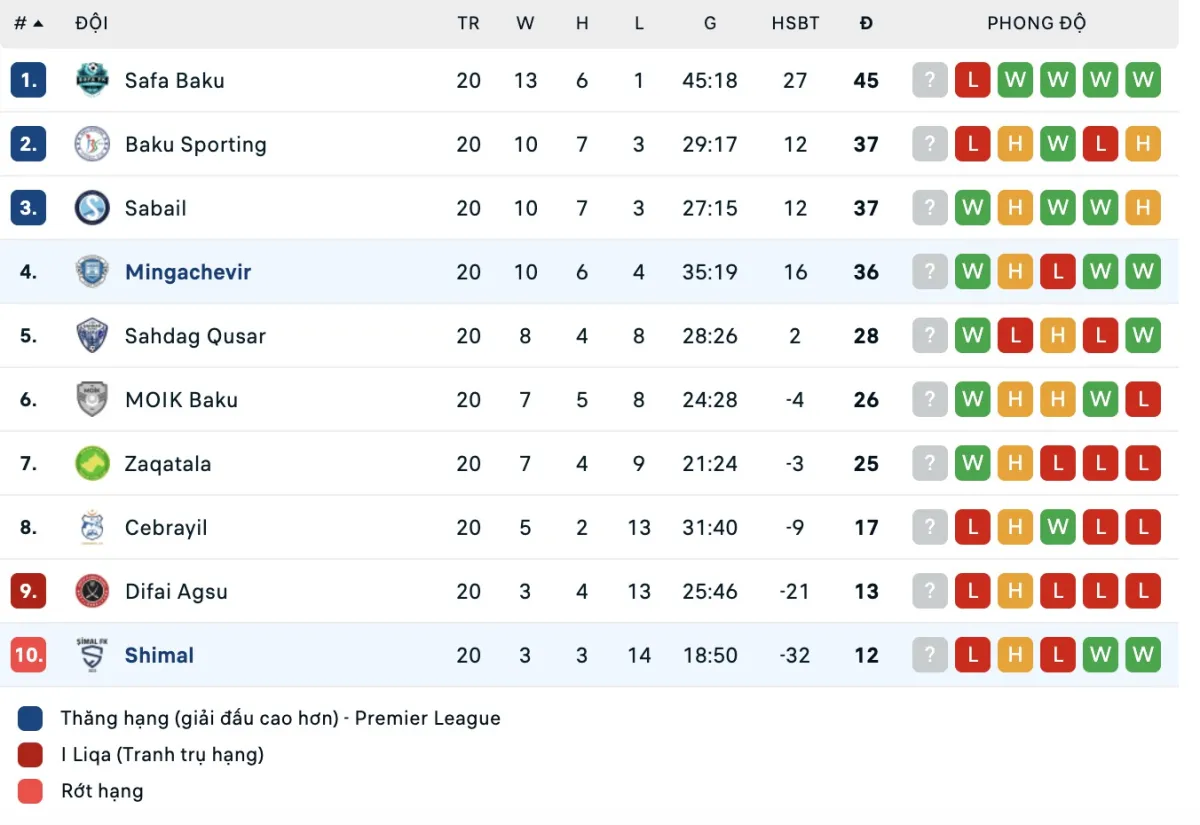Click the Mingachevir club badge

pos(92,272)
